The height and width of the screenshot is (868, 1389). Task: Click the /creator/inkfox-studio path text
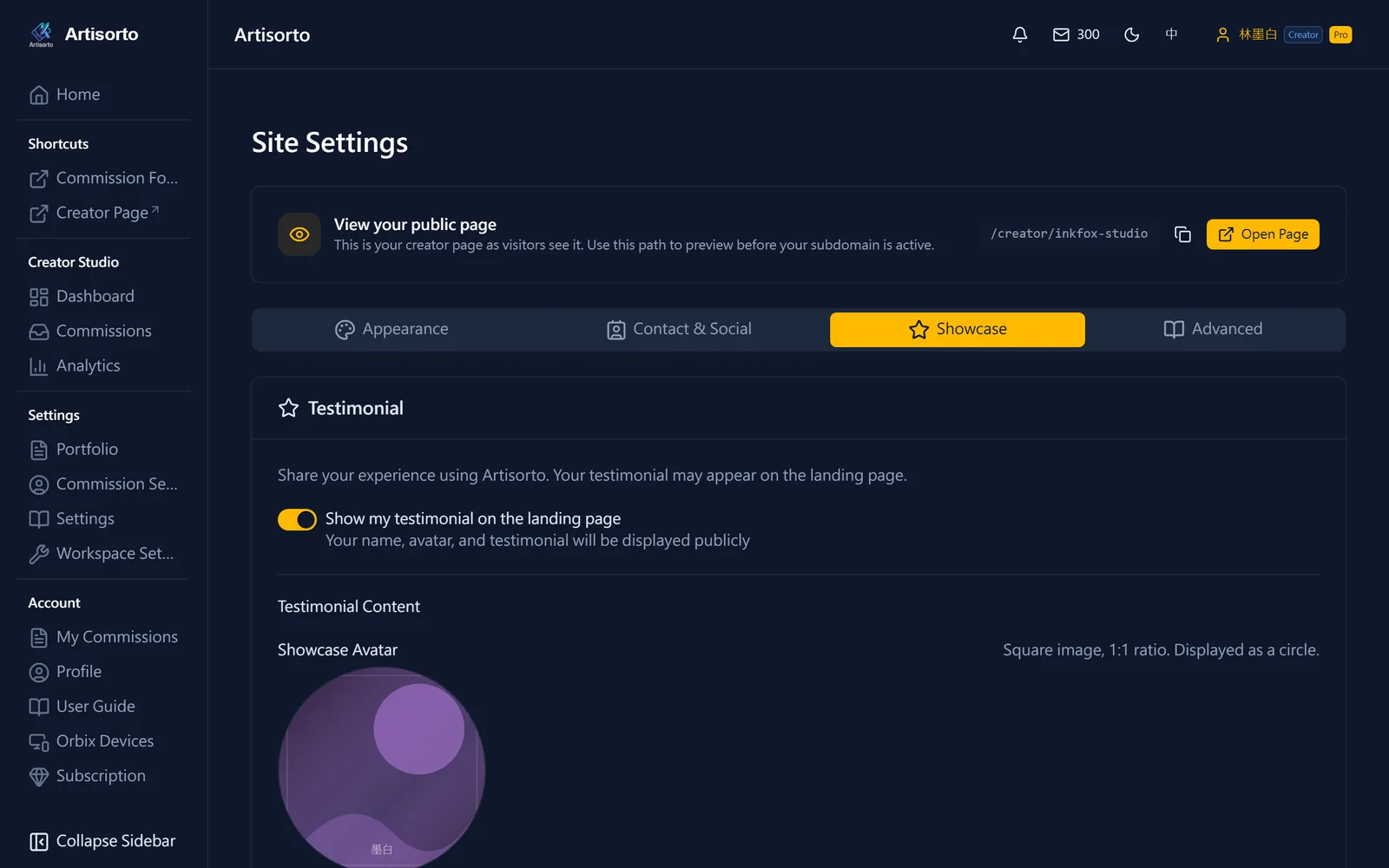tap(1069, 233)
